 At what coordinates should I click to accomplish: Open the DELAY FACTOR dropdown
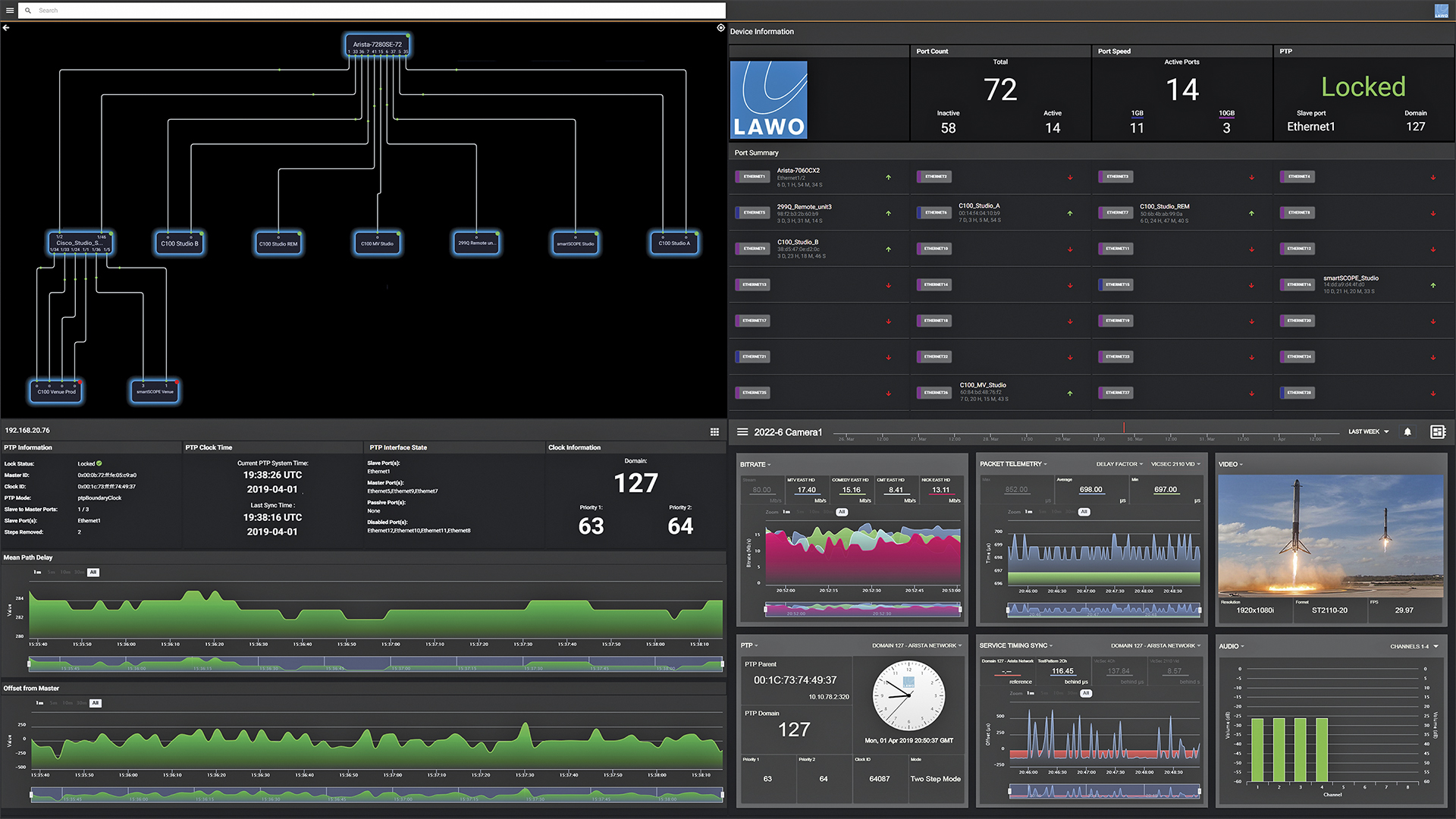click(x=1119, y=464)
